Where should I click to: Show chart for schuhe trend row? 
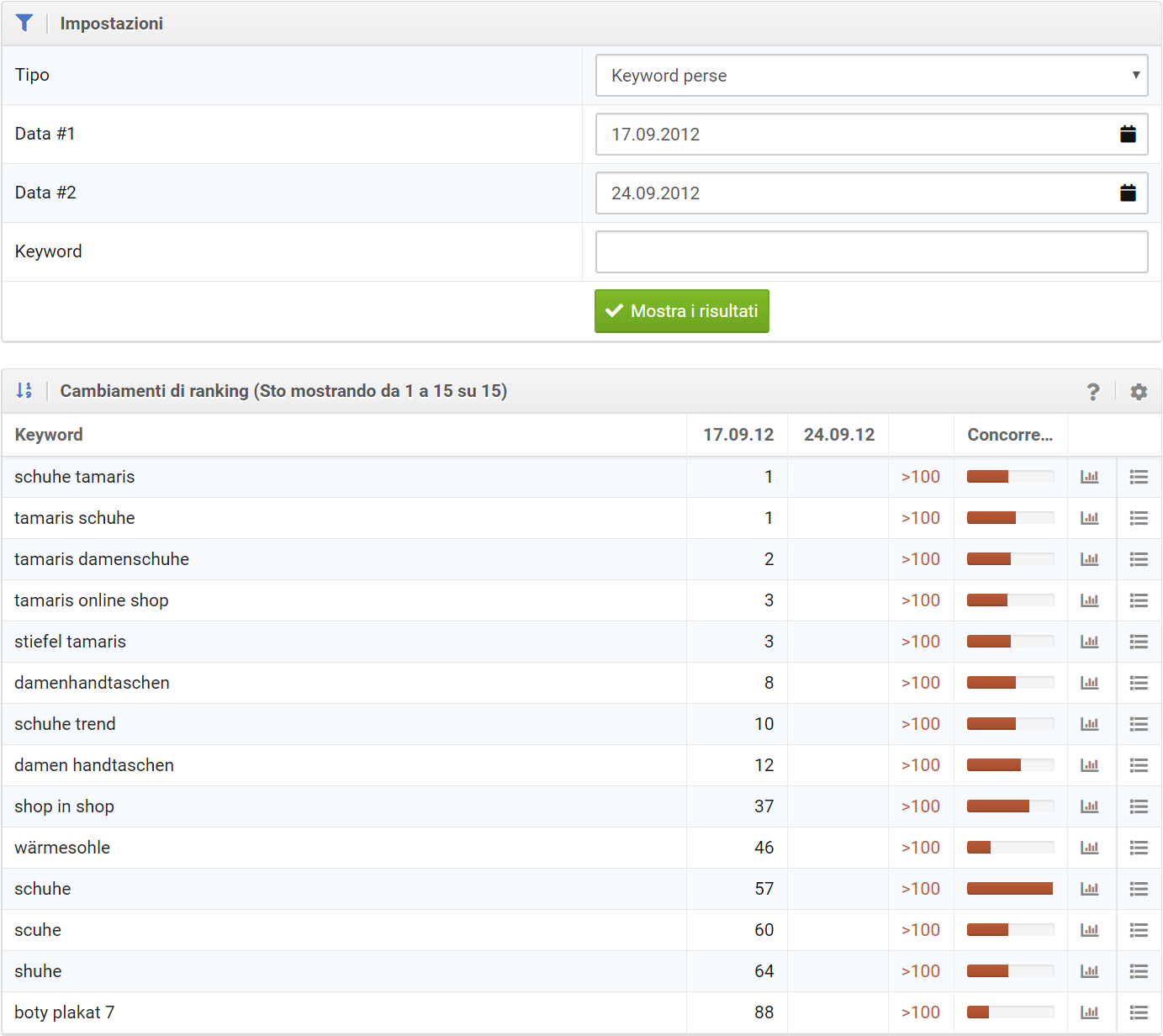point(1090,724)
